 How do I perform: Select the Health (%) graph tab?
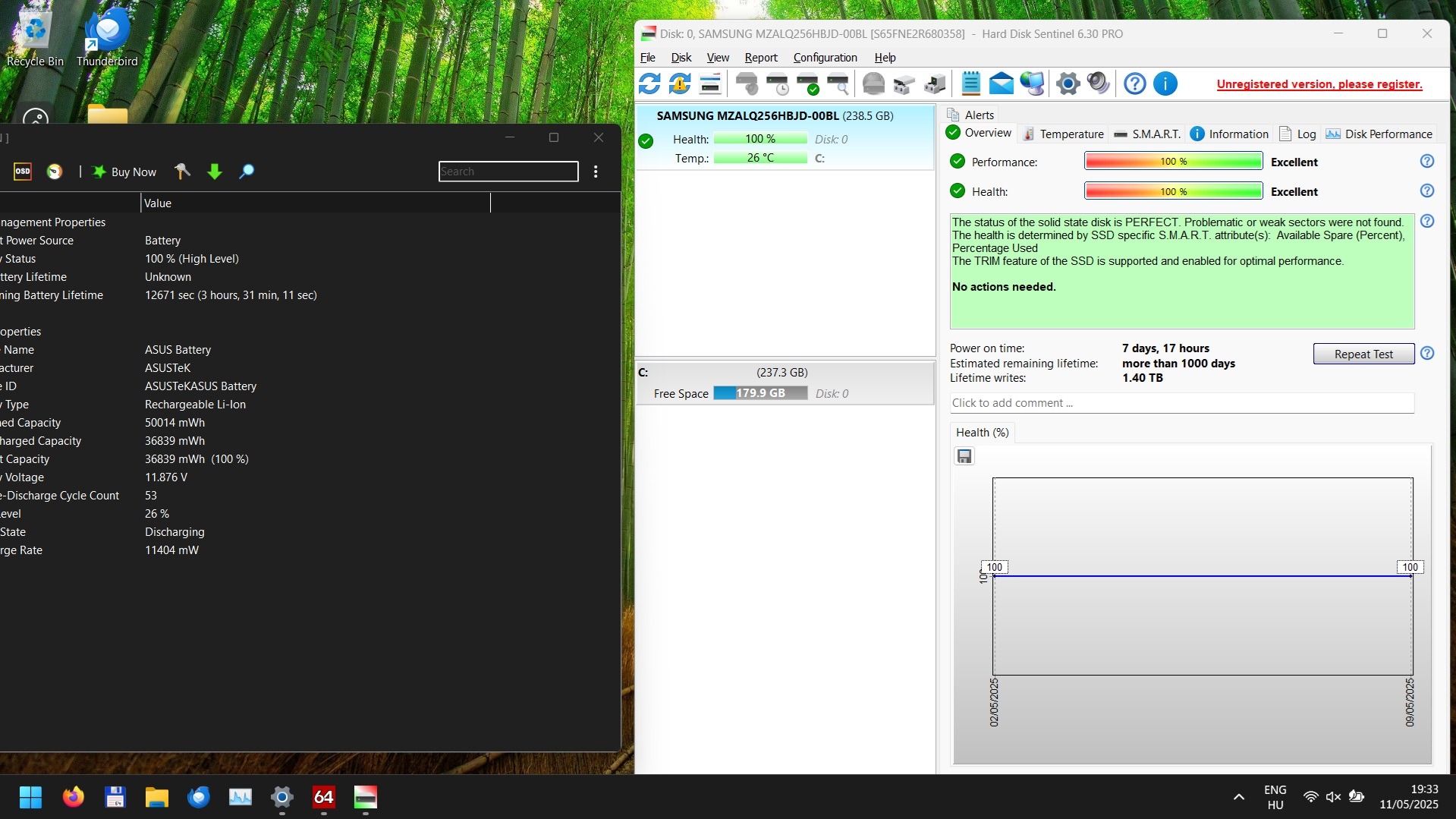(x=982, y=433)
